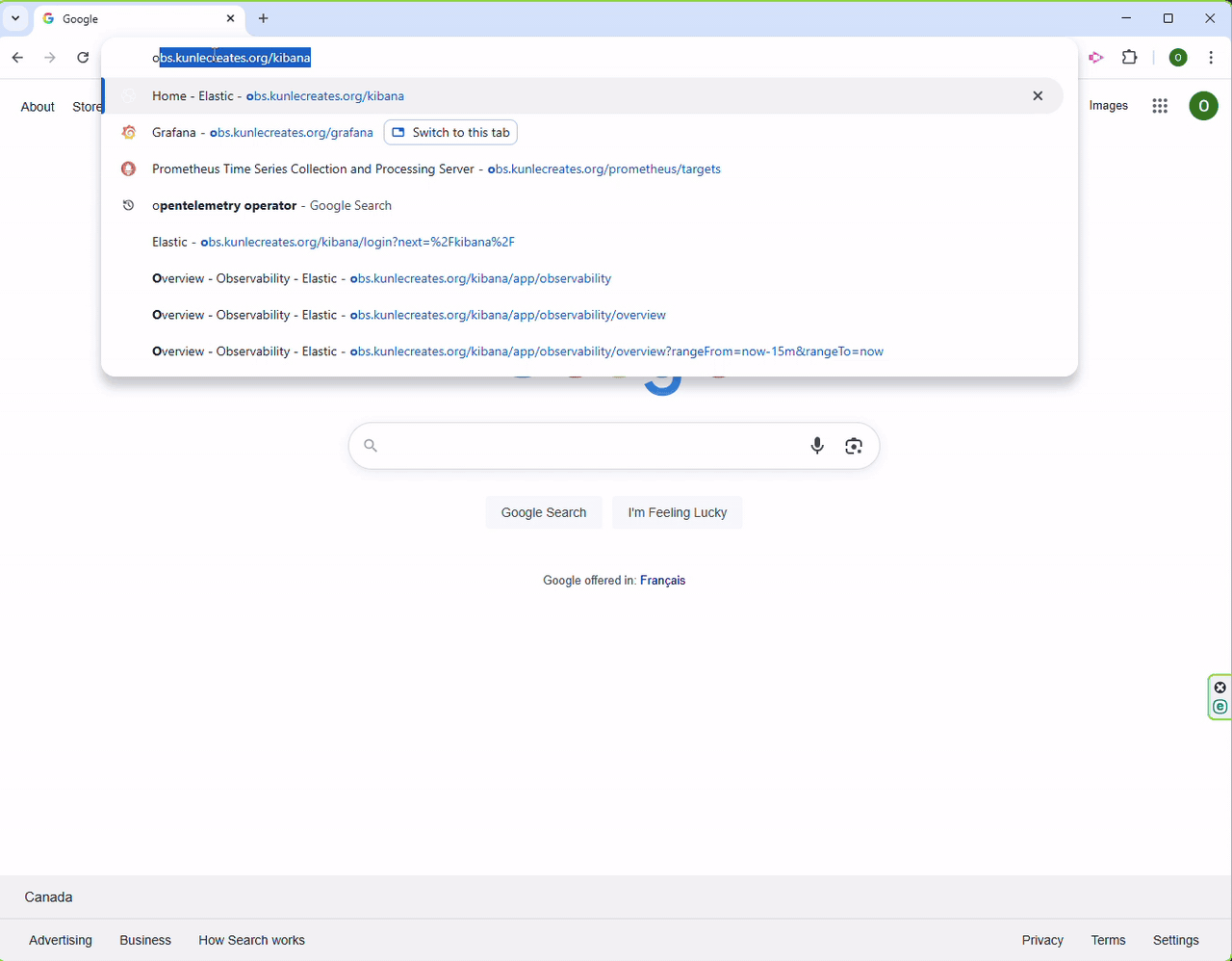Start voice search with the microphone

coord(817,446)
